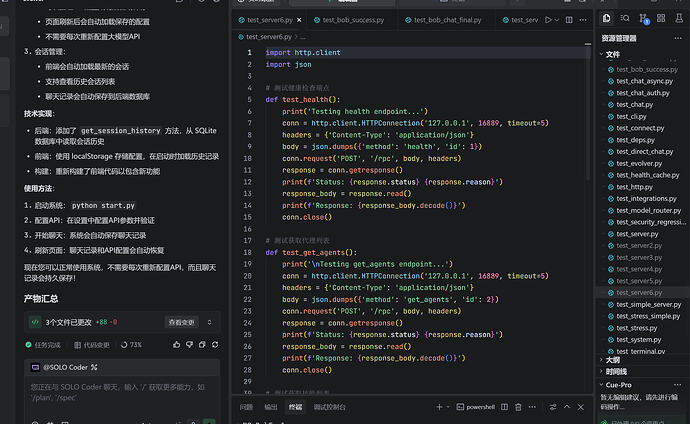Expand the 3个文件已更改 changed files list

pyautogui.click(x=209, y=322)
